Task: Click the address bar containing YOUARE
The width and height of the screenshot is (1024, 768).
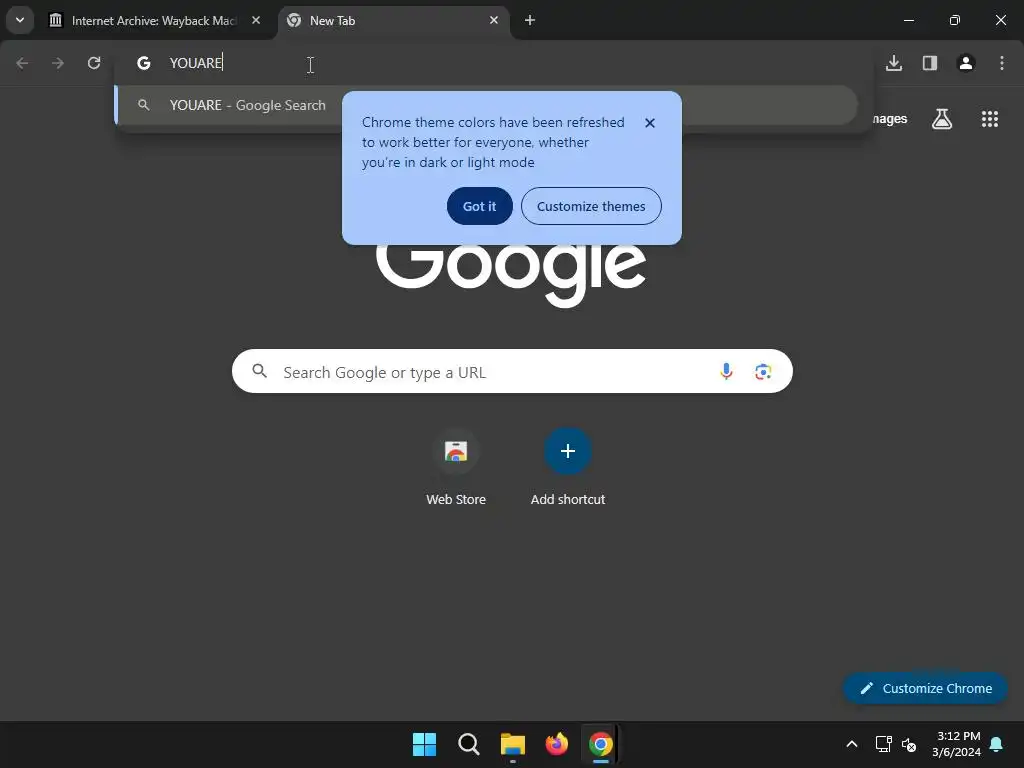Action: 496,63
